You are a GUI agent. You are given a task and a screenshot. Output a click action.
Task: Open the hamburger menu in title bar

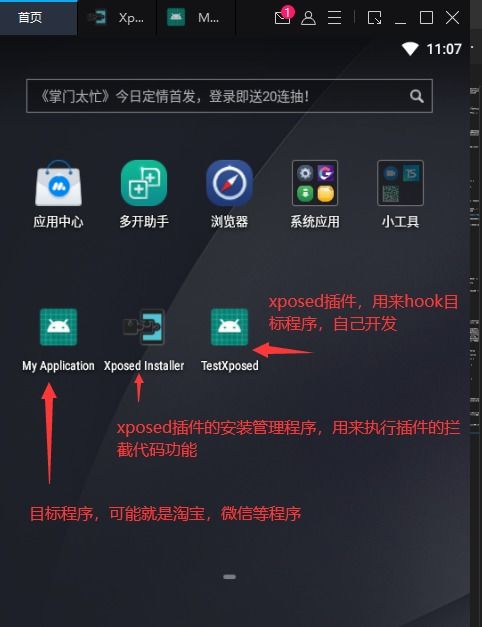[x=334, y=18]
